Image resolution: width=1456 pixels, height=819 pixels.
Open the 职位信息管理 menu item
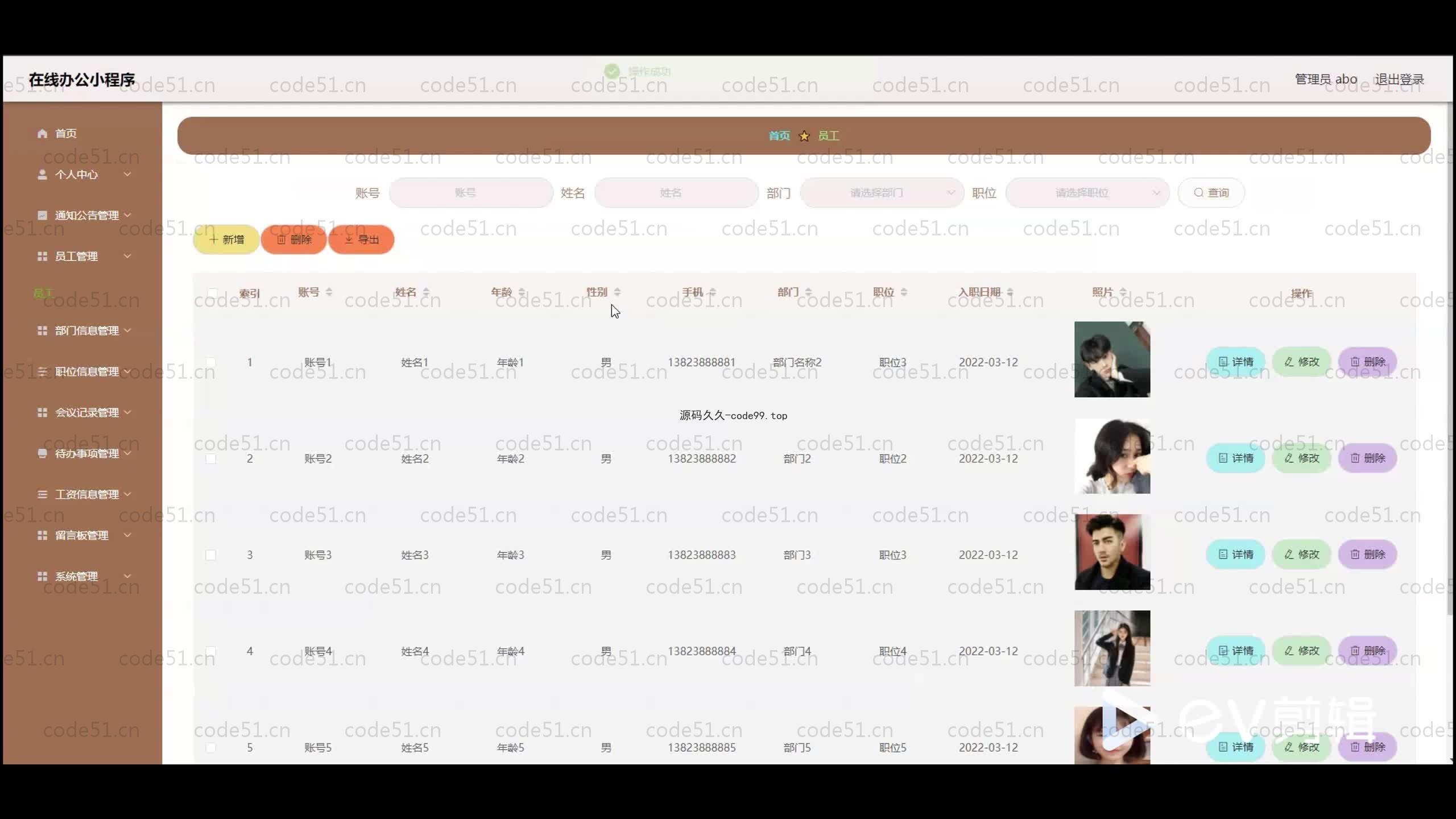82,371
